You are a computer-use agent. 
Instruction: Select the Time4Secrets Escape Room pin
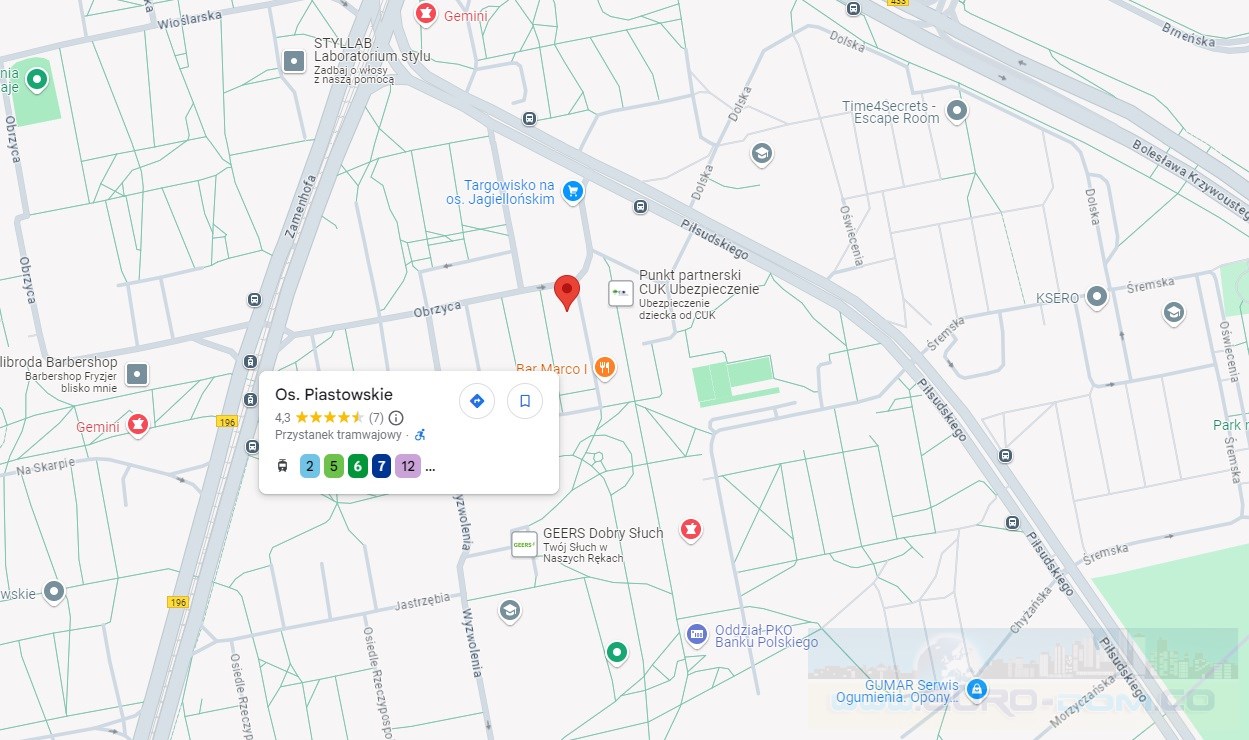coord(957,110)
